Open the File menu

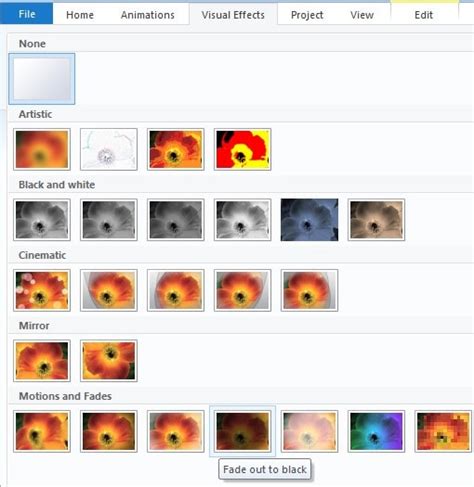click(26, 14)
